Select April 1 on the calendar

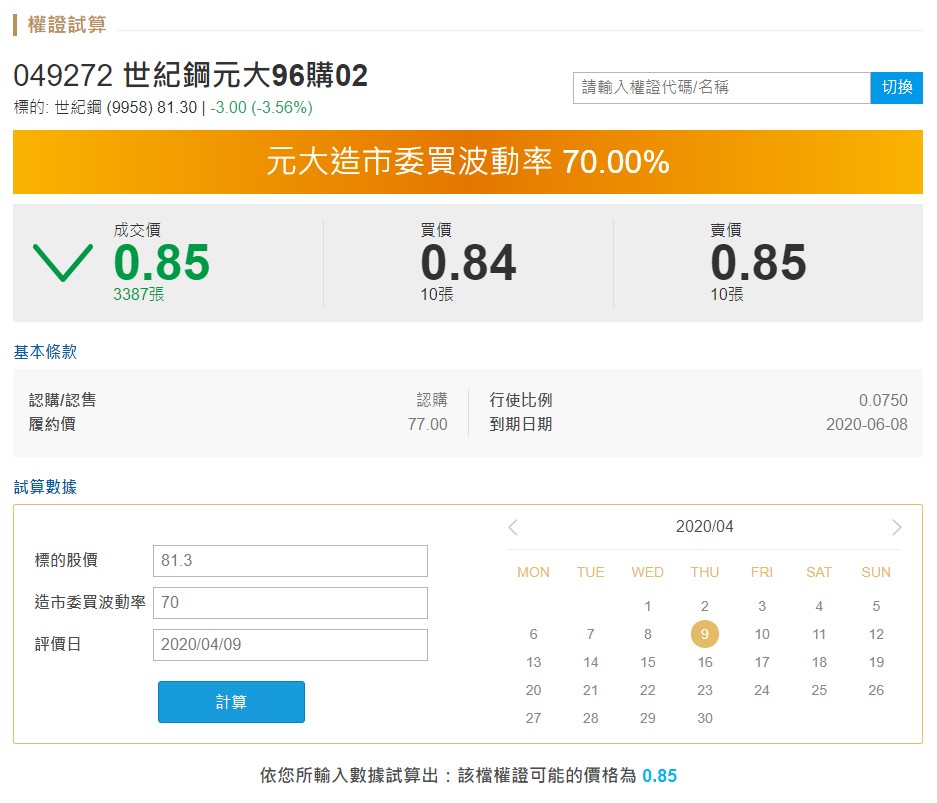(648, 606)
